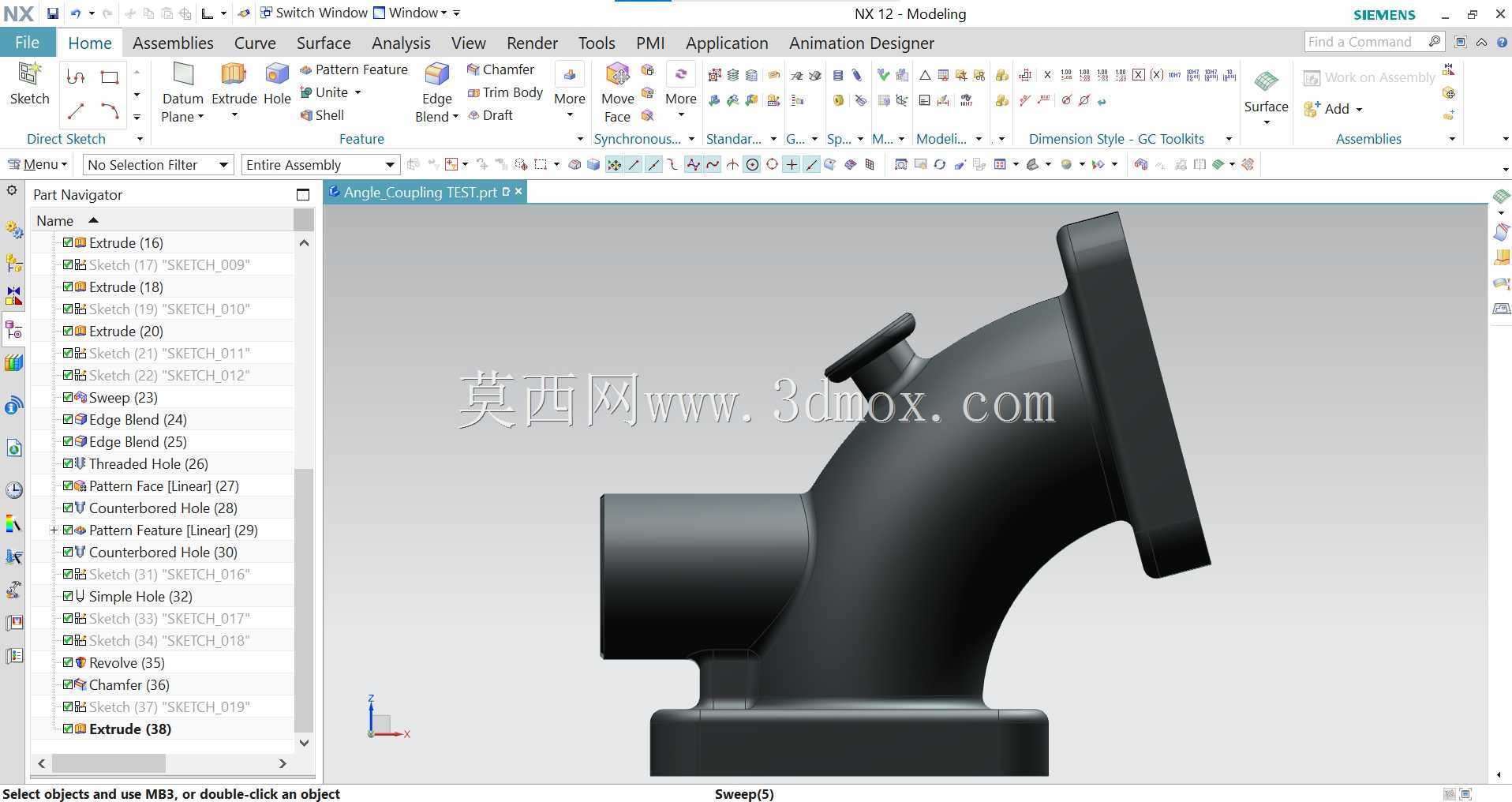
Task: Open the Surface tool
Action: coord(1266,90)
